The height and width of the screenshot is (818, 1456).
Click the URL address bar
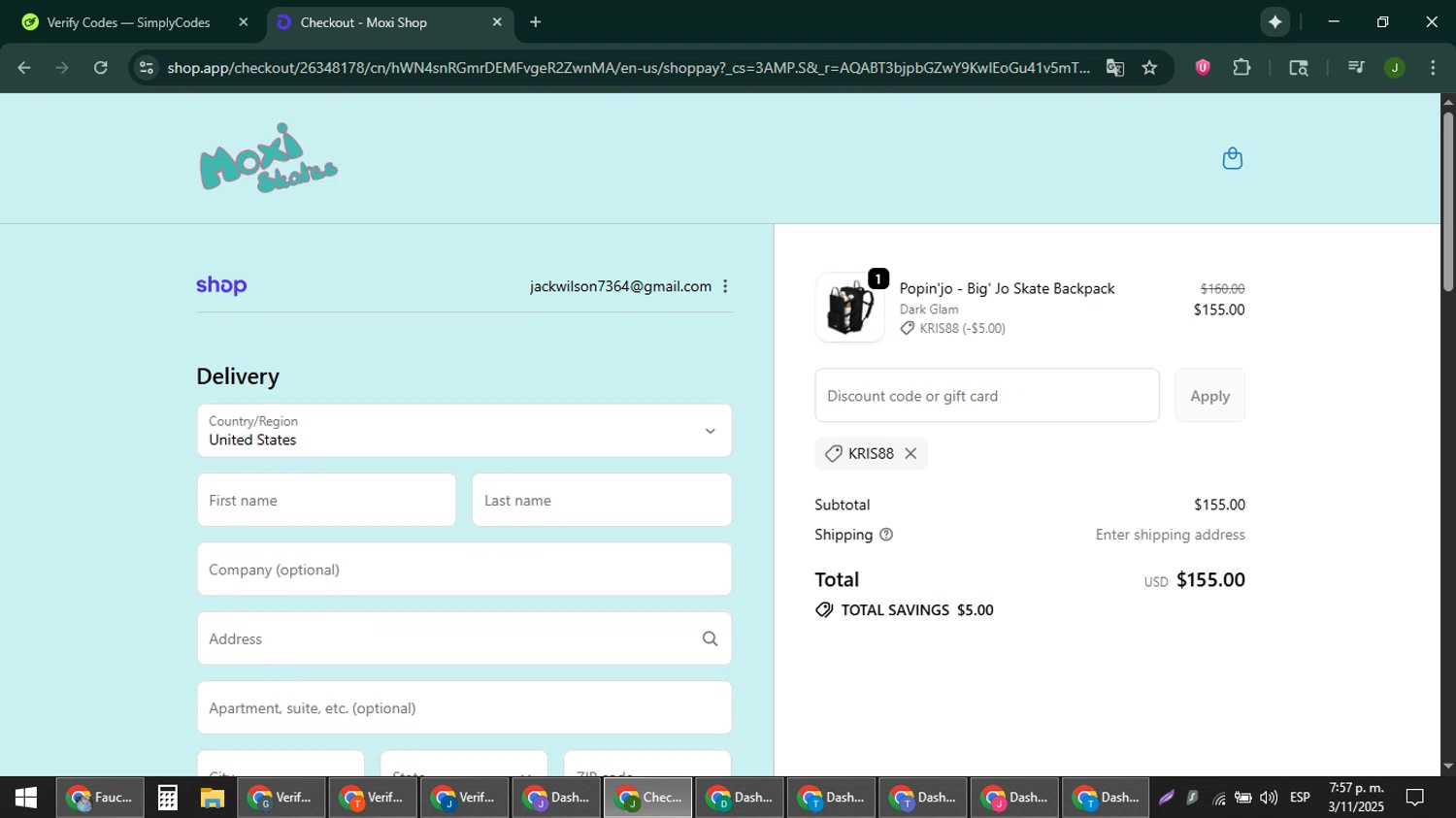(628, 67)
